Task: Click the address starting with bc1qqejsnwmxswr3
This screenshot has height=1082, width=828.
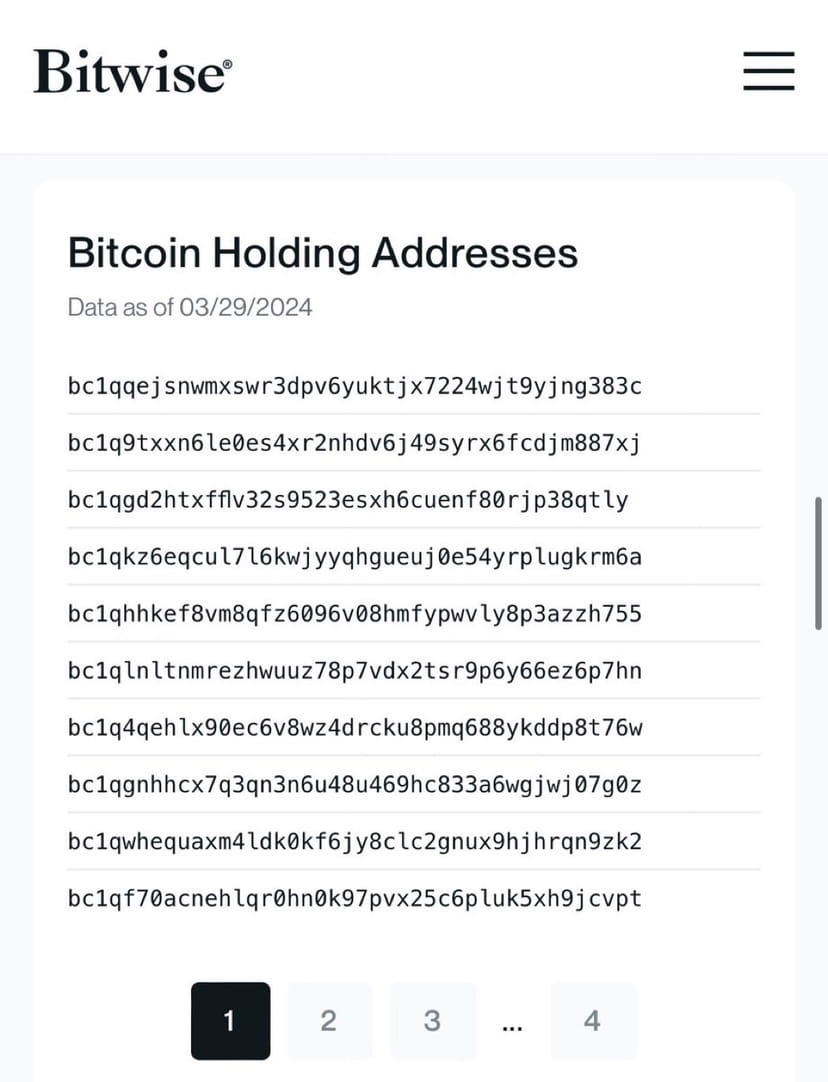Action: click(x=354, y=386)
